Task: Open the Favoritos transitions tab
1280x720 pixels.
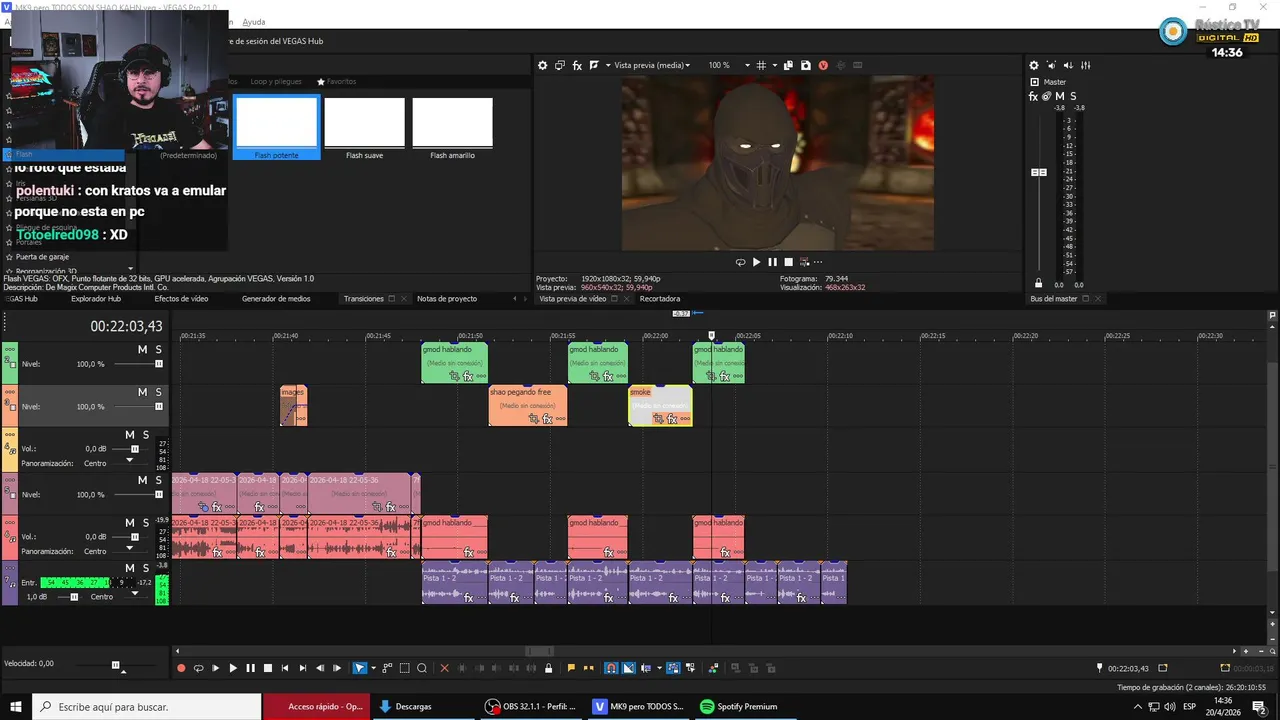Action: 336,82
